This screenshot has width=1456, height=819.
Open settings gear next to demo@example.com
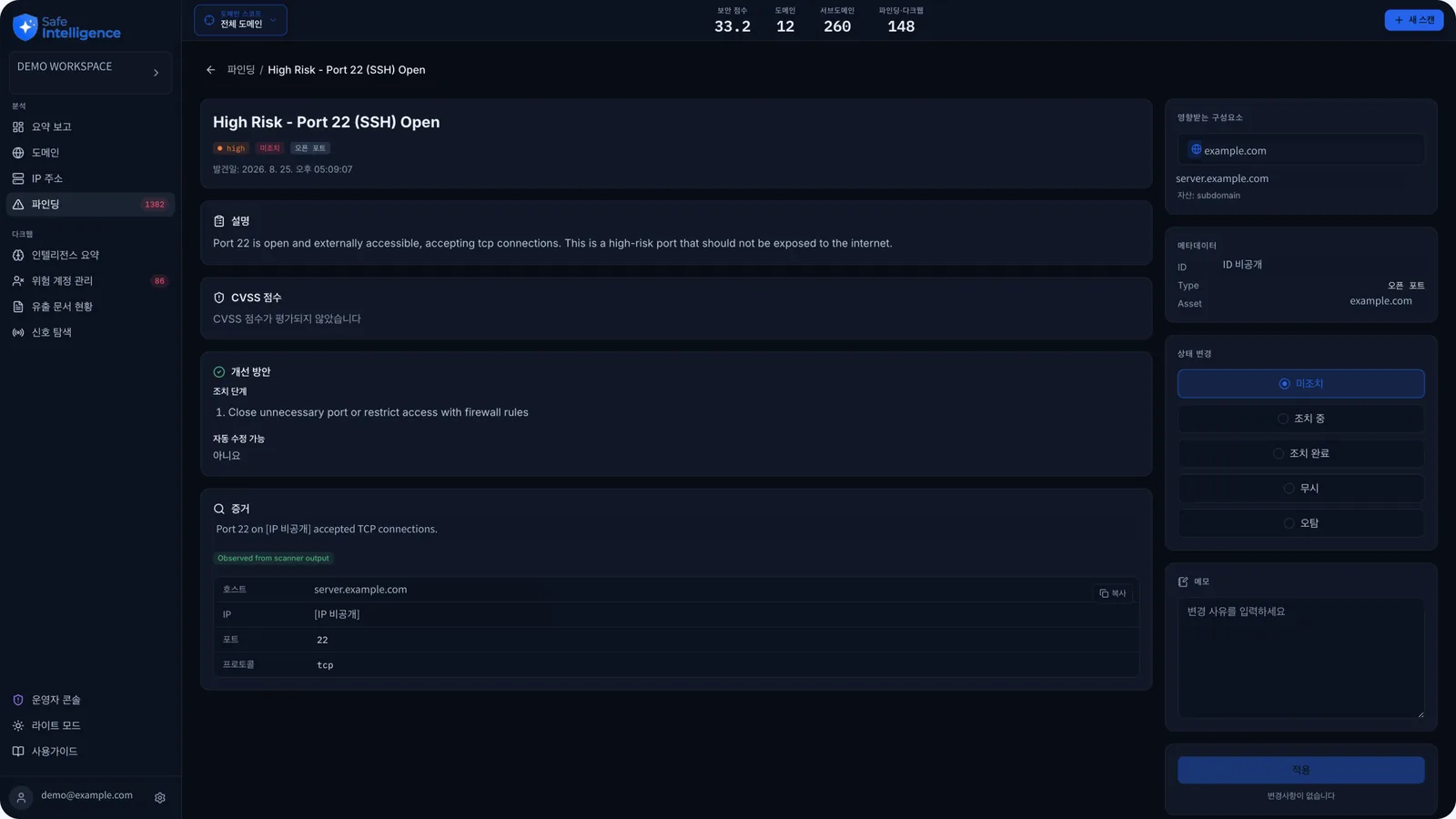160,797
